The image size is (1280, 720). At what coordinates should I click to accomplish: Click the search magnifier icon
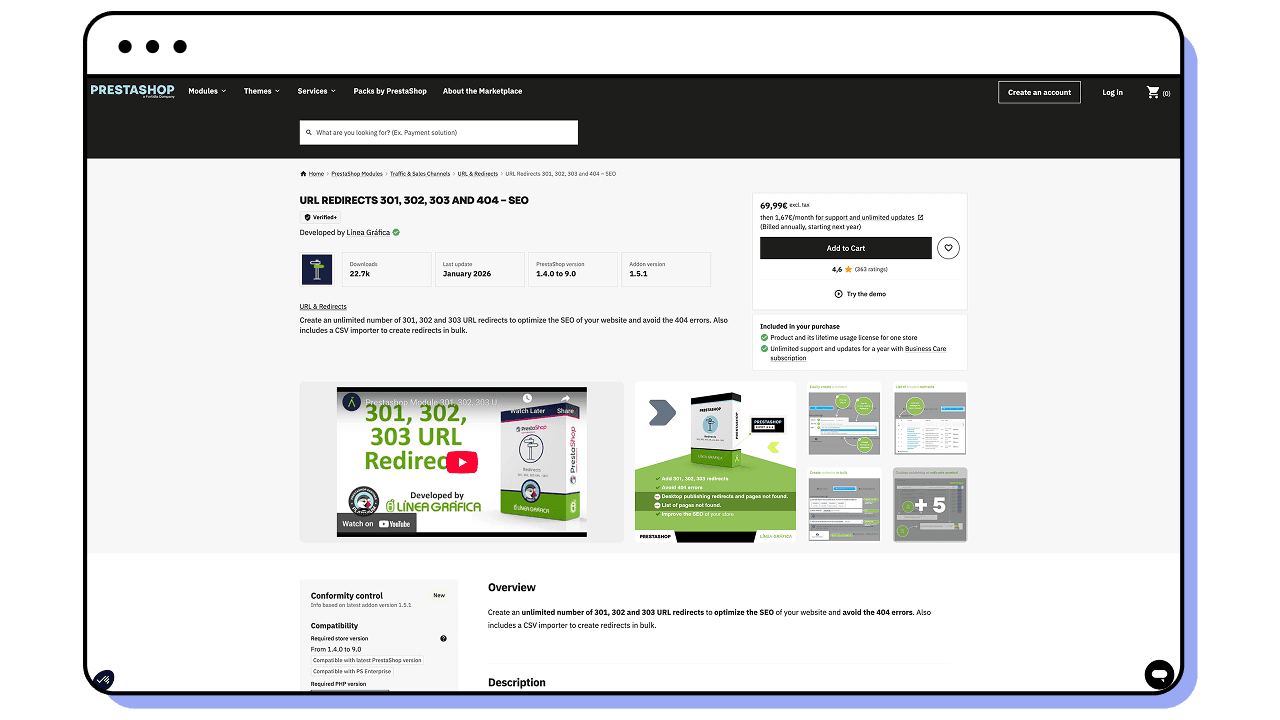coord(309,132)
